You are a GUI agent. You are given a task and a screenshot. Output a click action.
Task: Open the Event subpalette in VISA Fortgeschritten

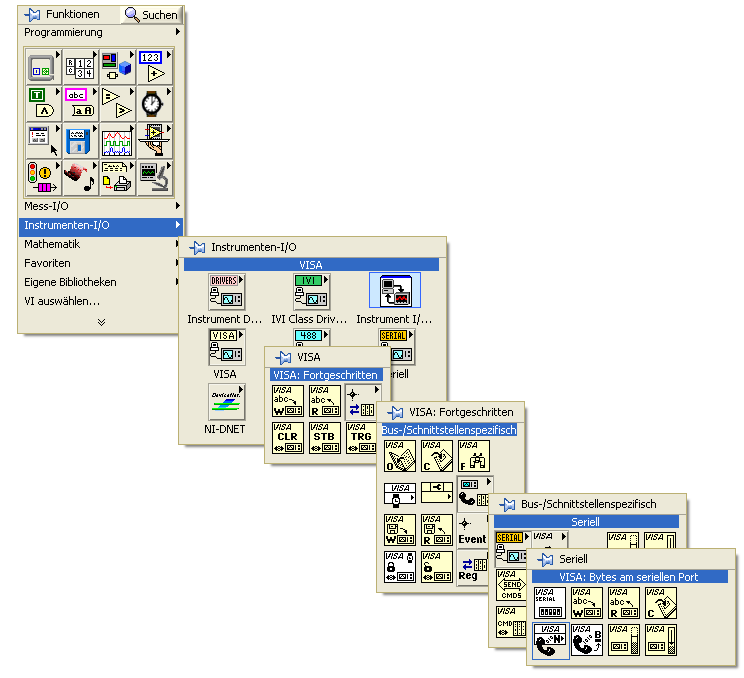(x=473, y=530)
